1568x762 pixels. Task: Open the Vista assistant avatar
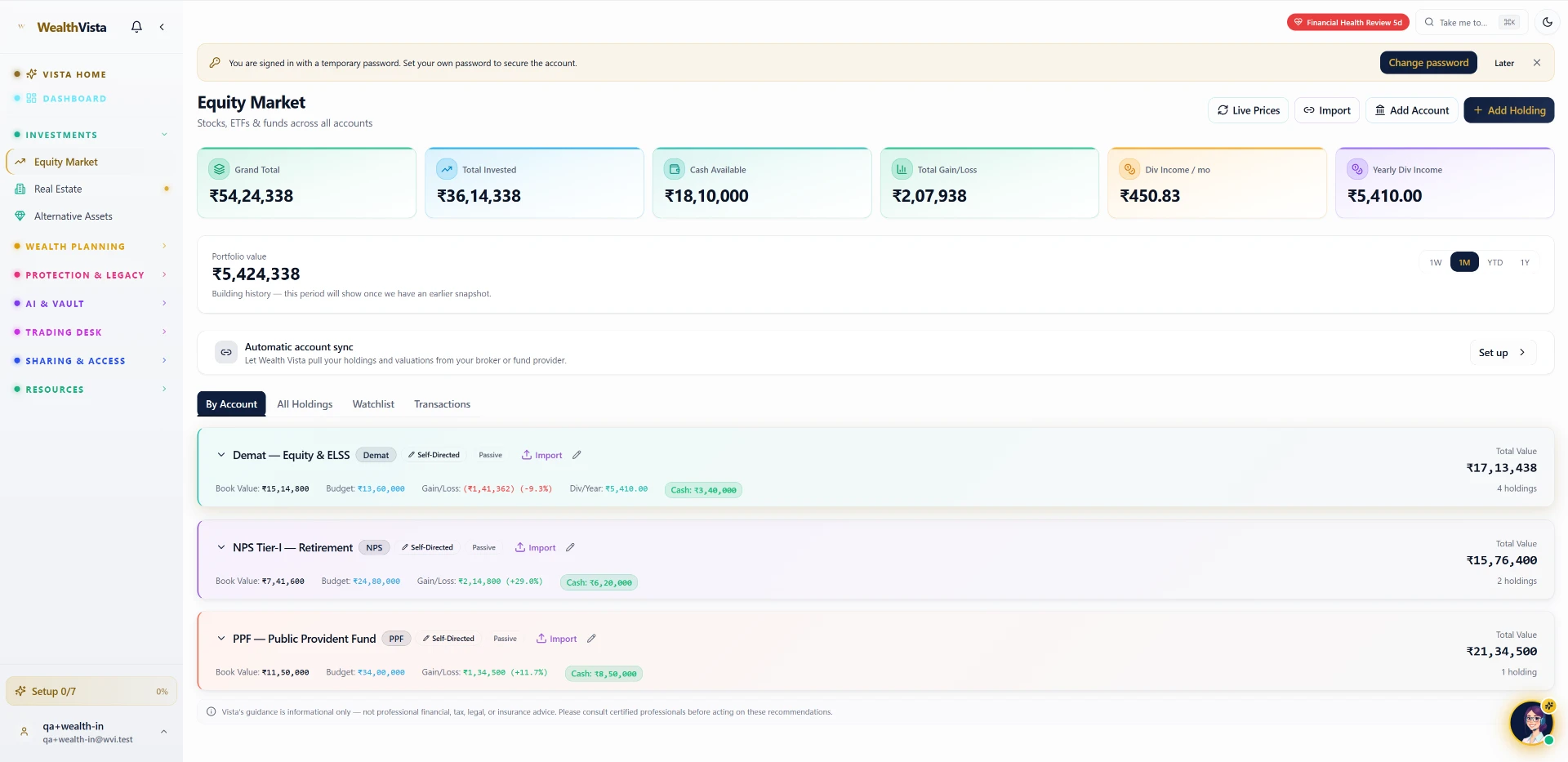pos(1530,723)
